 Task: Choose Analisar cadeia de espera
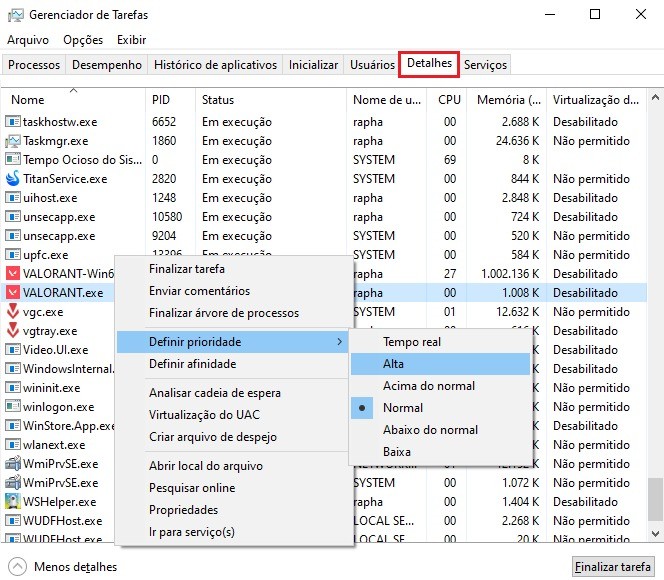point(232,393)
